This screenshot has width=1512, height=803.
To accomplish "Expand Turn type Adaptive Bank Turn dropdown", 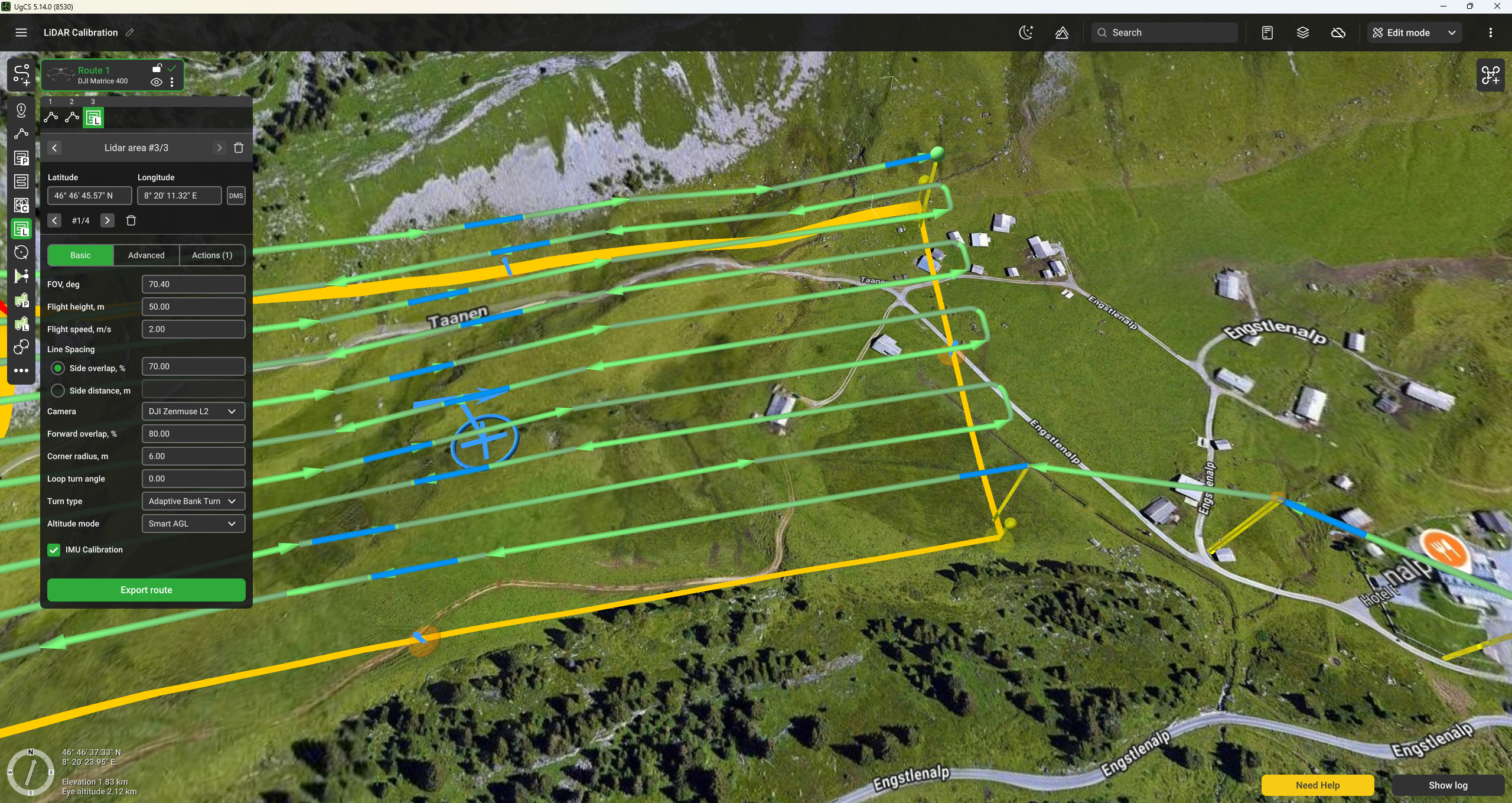I will (x=193, y=501).
